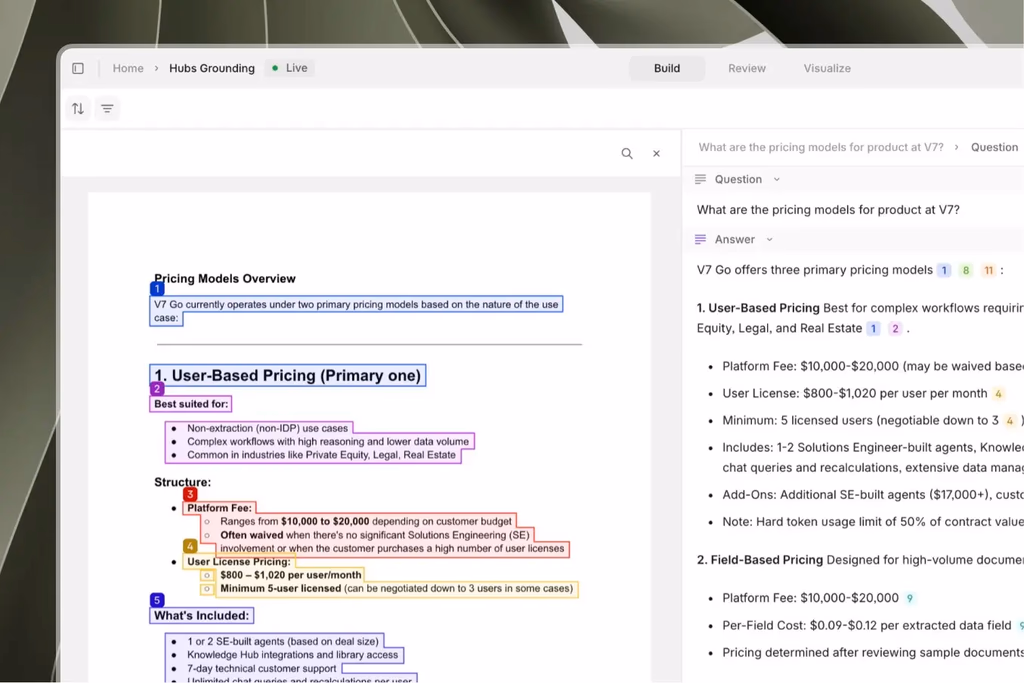Screen dimensions: 1024x683
Task: Open the sort order icon
Action: click(78, 108)
